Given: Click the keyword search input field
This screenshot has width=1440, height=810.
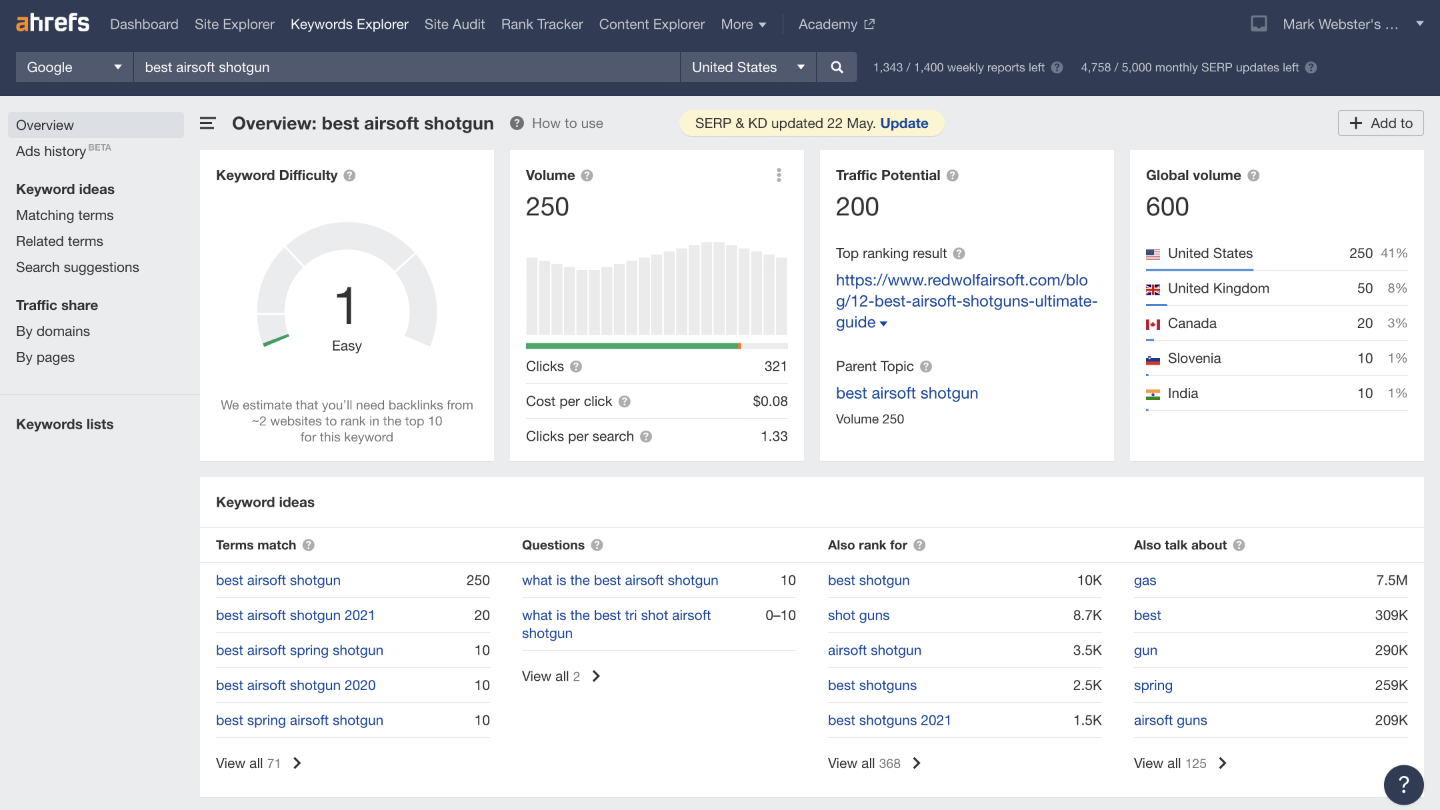Looking at the screenshot, I should 406,67.
